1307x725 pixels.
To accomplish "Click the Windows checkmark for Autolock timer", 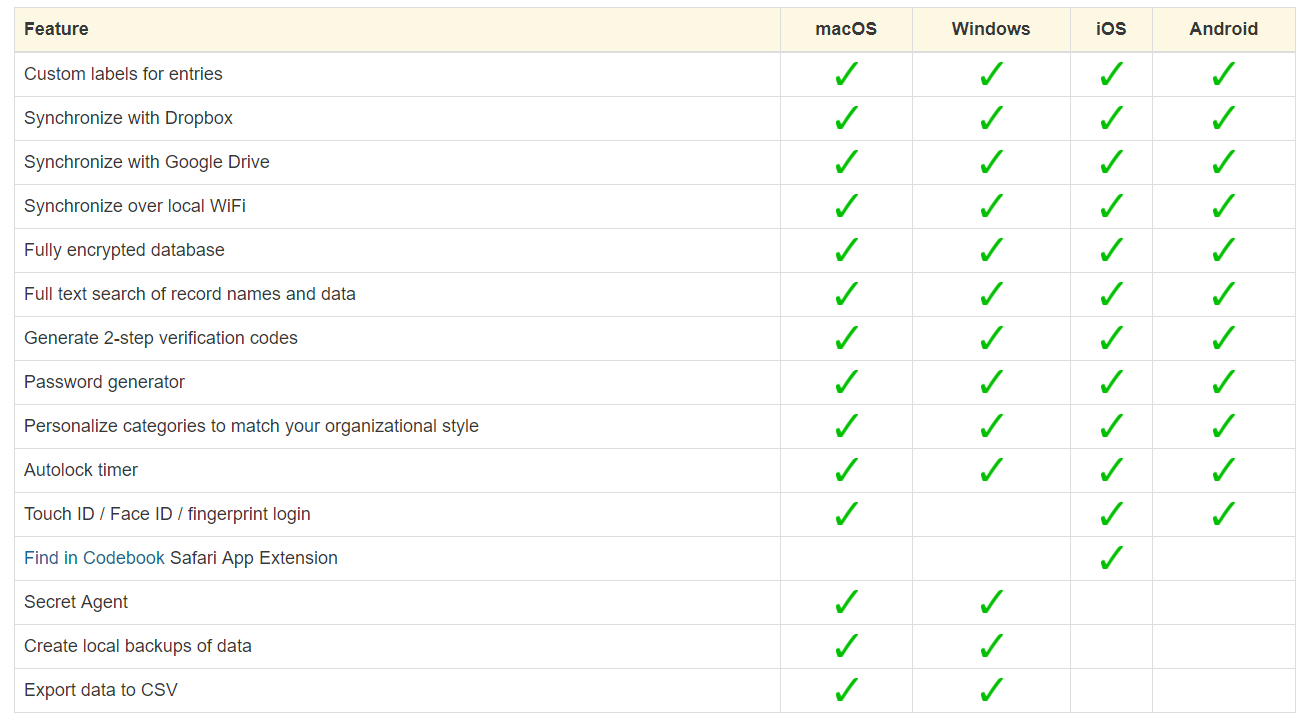I will click(x=991, y=470).
